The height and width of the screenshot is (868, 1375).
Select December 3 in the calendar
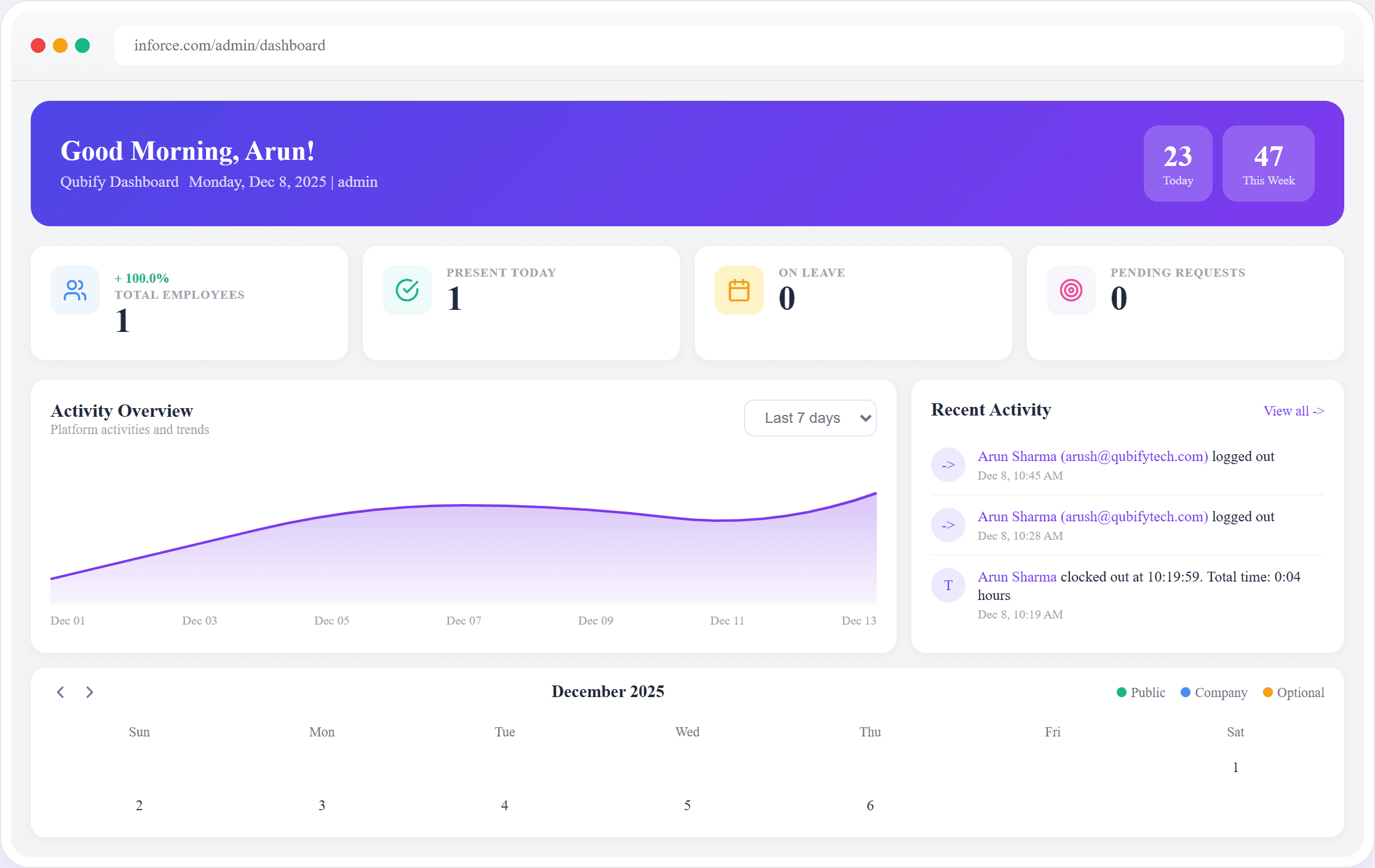[322, 805]
